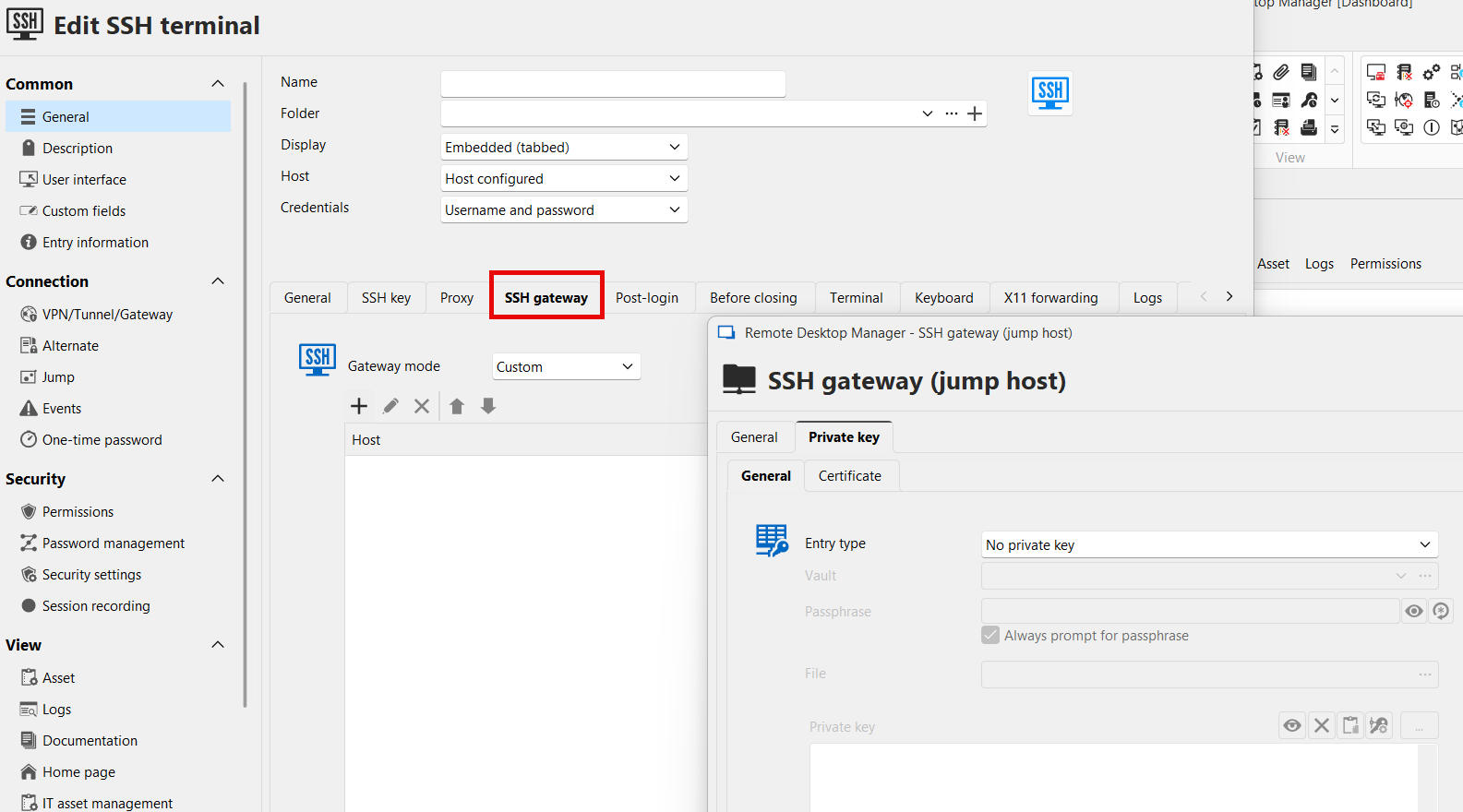
Task: Click the double gears icon in Dashboard ribbon
Action: point(1432,72)
